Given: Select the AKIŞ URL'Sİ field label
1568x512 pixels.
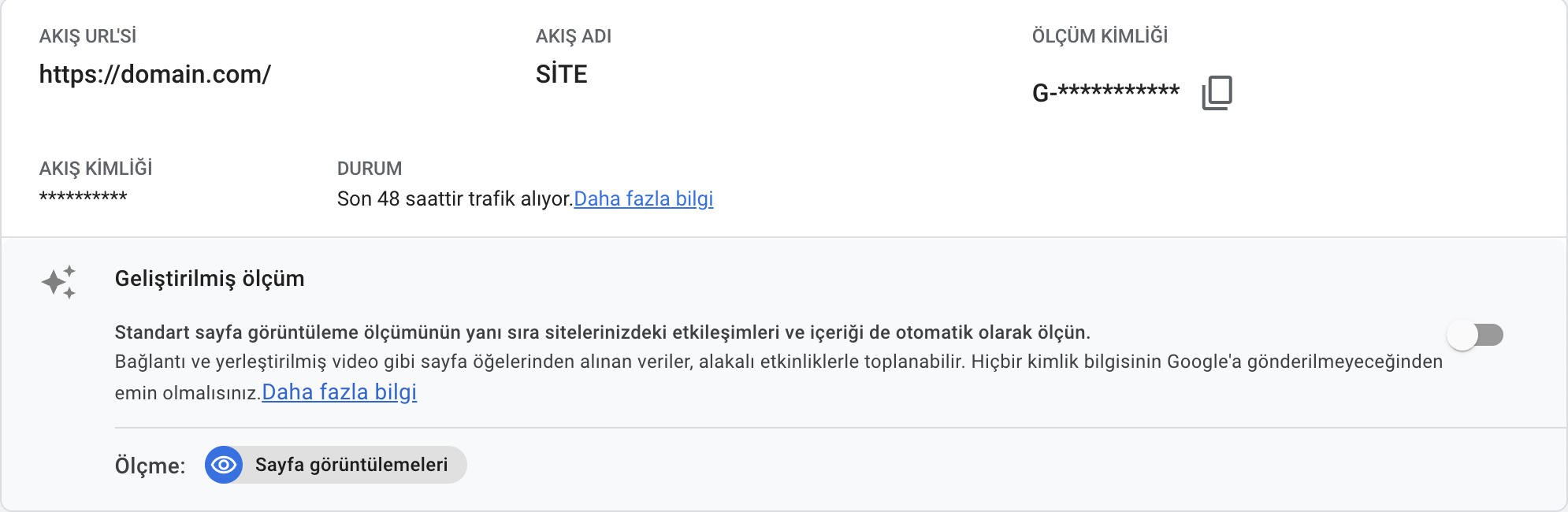Looking at the screenshot, I should pyautogui.click(x=87, y=35).
